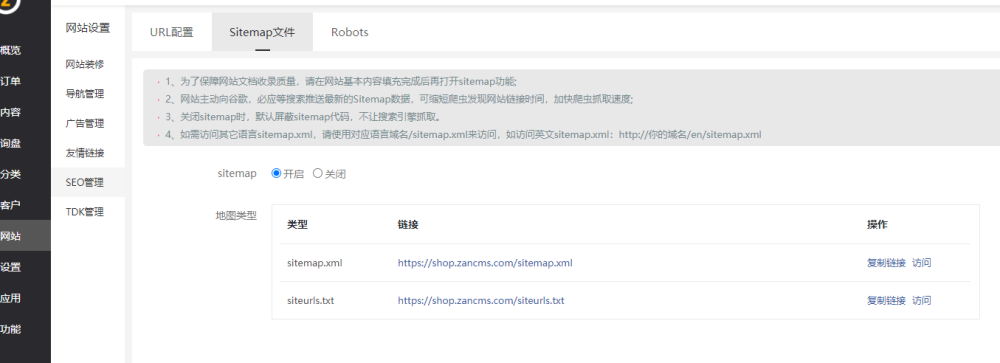Open 广告管理 ad management
The image size is (1000, 363).
pyautogui.click(x=85, y=123)
